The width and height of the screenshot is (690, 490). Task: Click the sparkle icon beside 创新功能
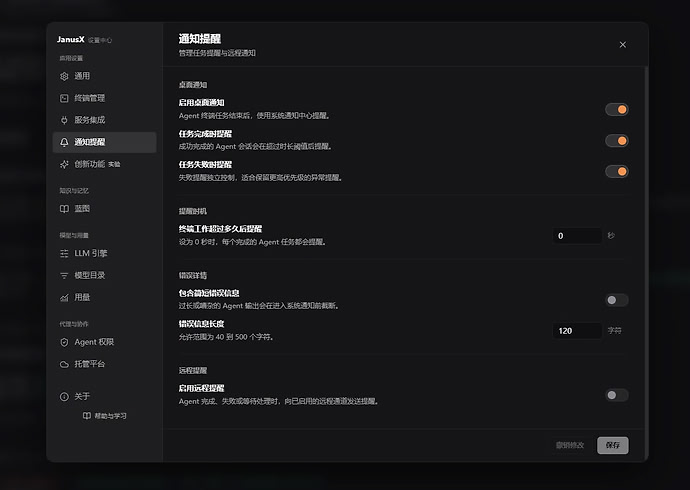pos(64,164)
